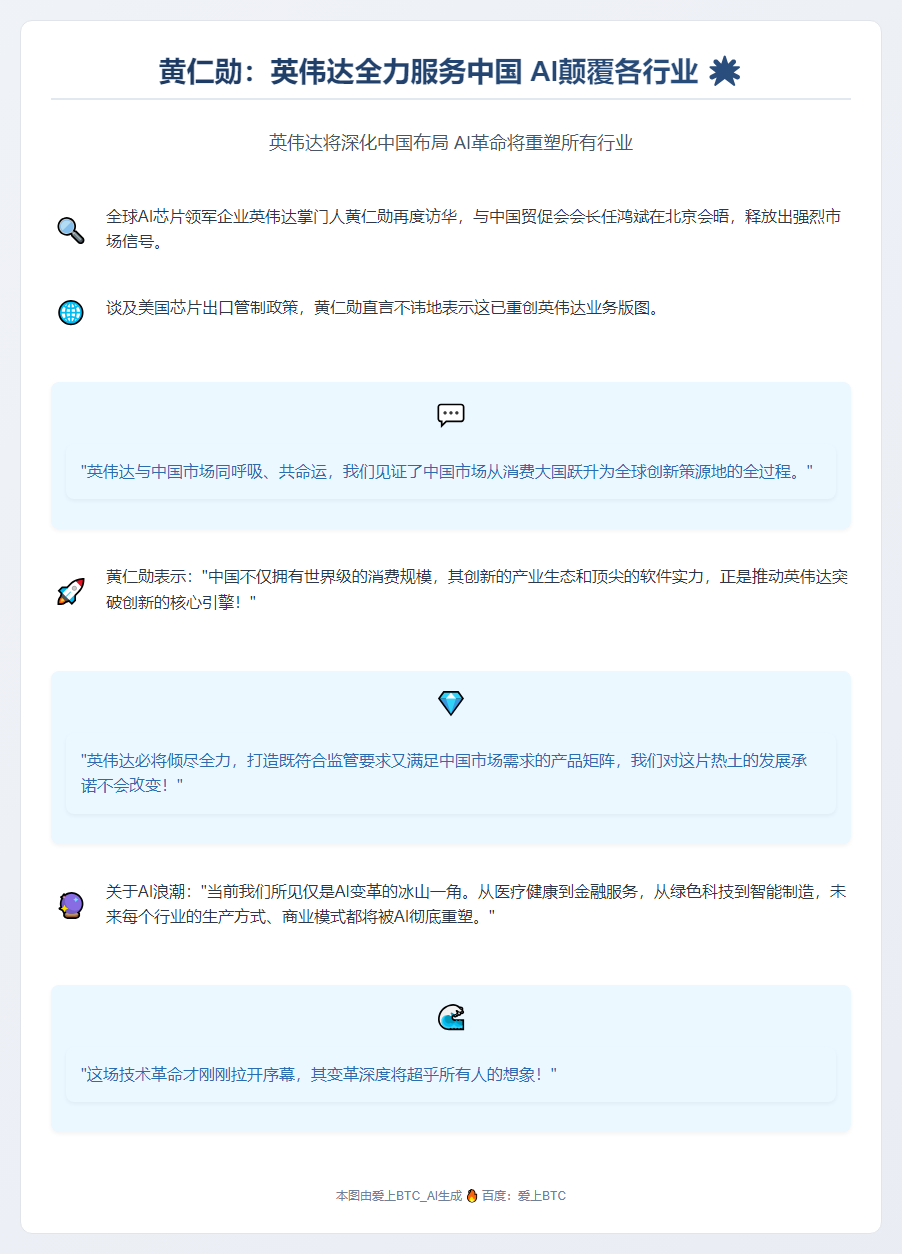Click the purple crystal ball icon
902x1254 pixels.
(71, 905)
